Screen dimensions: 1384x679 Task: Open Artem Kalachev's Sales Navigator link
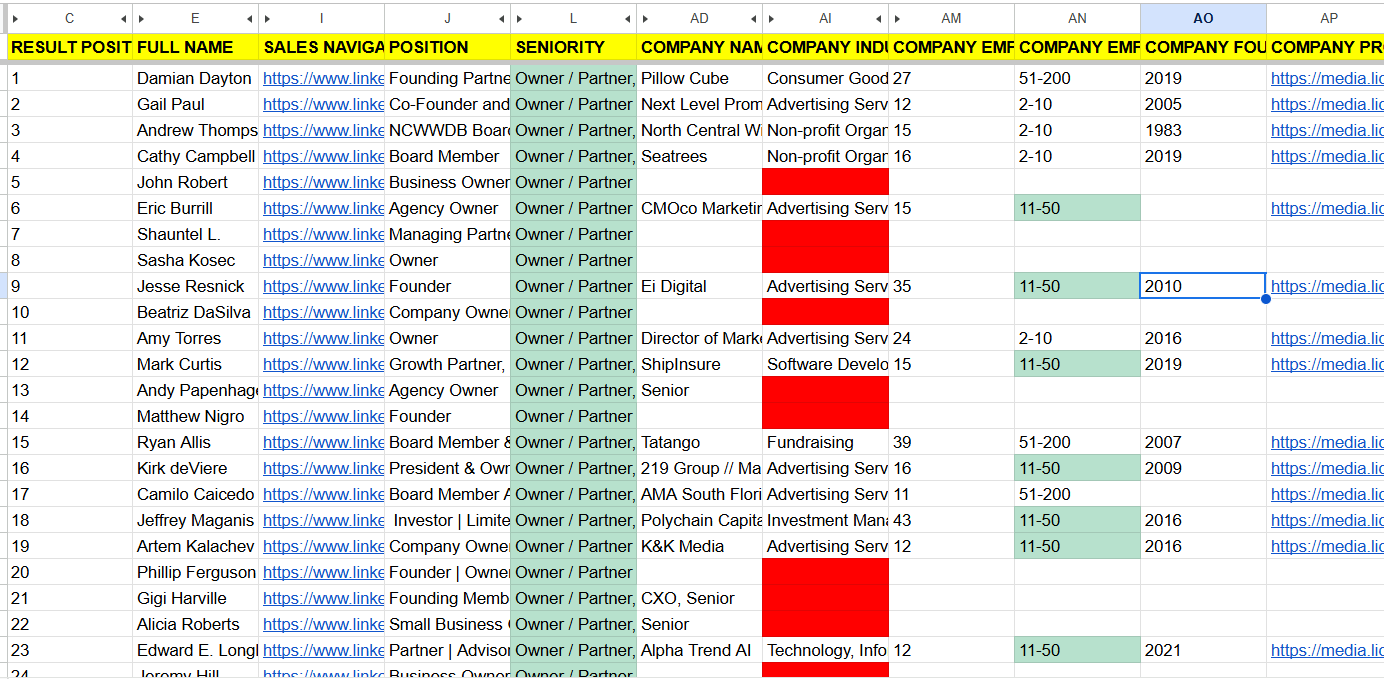[323, 546]
